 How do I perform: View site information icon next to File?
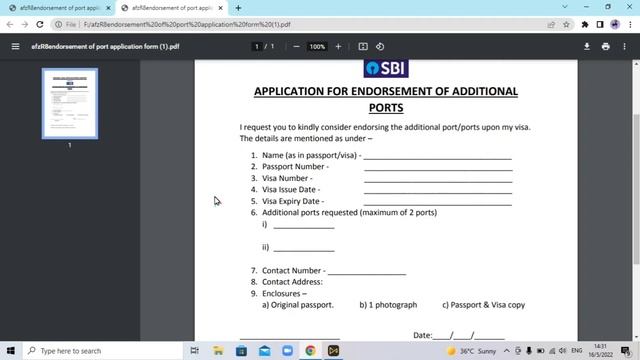[x=58, y=24]
